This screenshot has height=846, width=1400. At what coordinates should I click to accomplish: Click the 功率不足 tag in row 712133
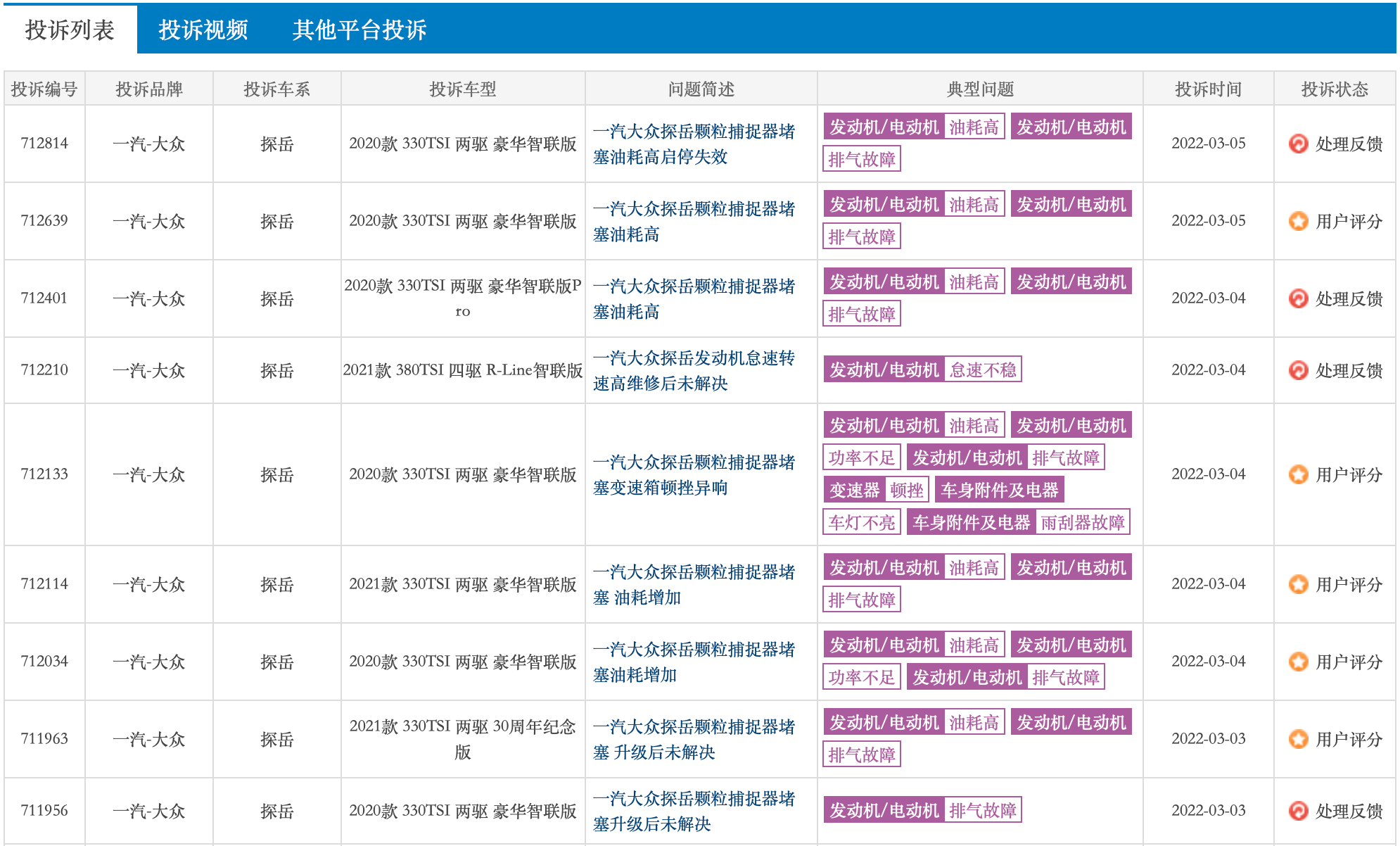tap(862, 458)
